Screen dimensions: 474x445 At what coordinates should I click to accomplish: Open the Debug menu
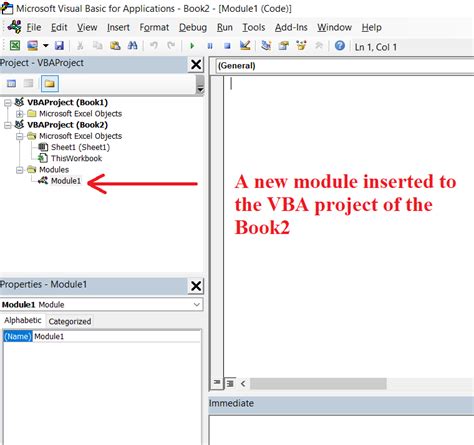click(x=193, y=27)
